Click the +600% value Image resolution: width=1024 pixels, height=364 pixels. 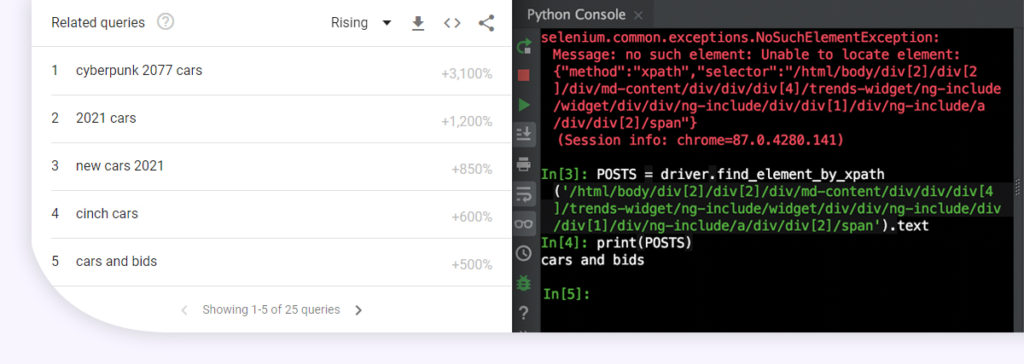pyautogui.click(x=472, y=217)
